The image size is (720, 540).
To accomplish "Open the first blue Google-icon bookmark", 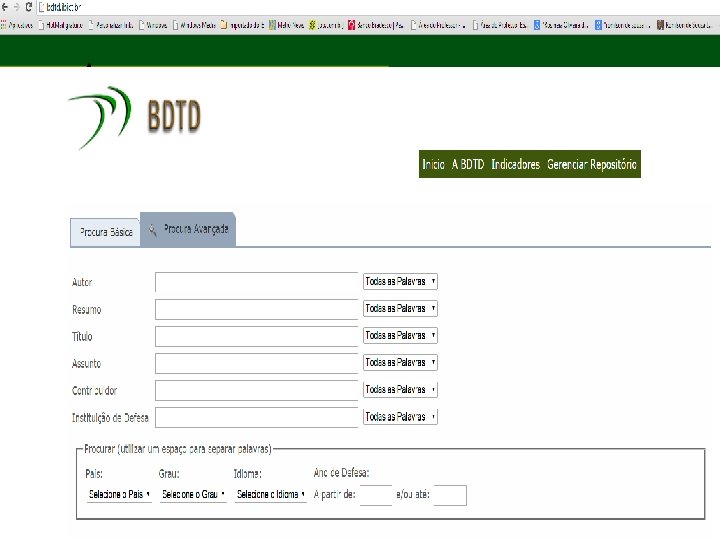I will (x=561, y=25).
